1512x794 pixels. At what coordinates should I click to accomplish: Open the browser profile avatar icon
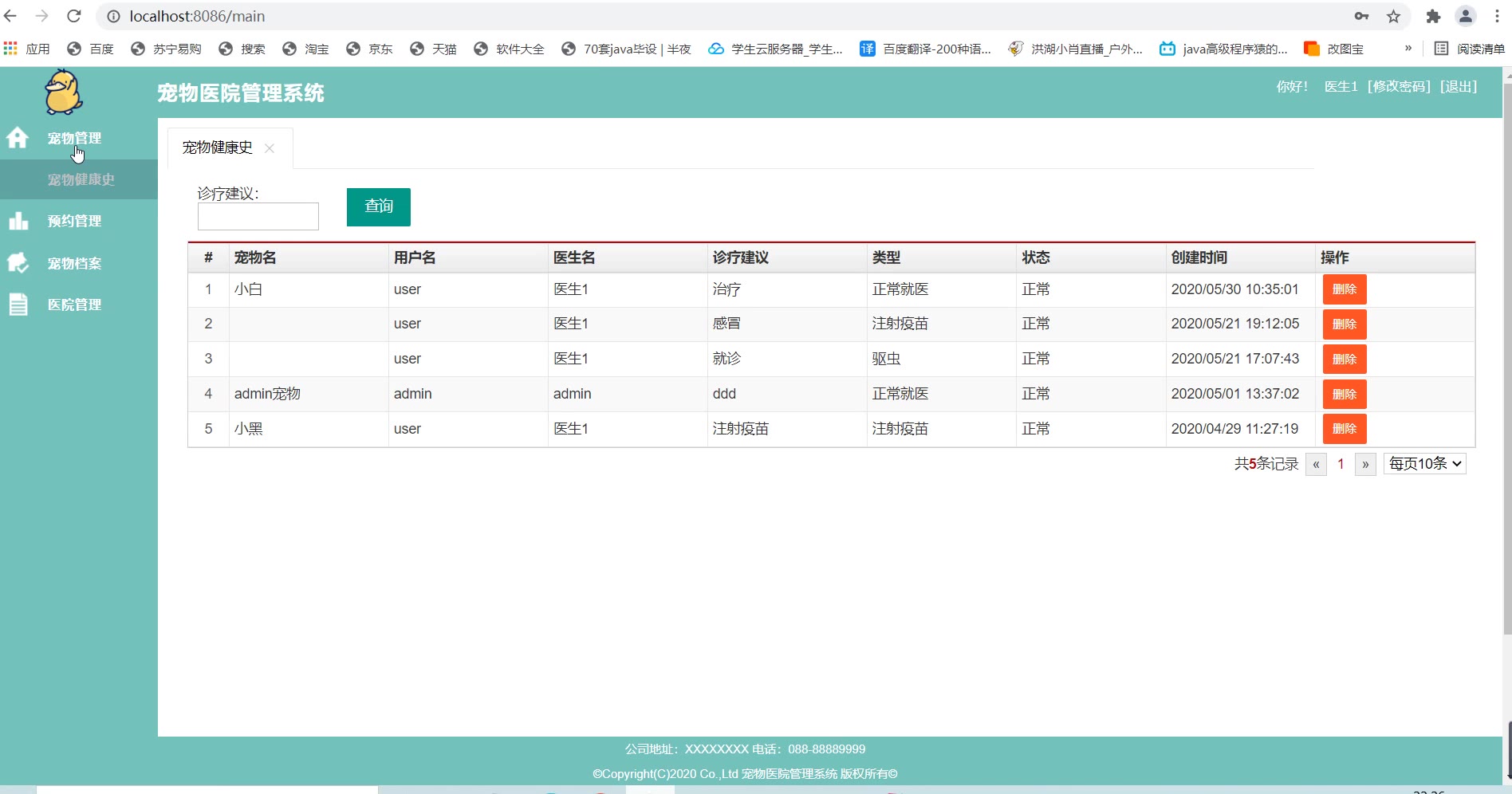point(1466,16)
